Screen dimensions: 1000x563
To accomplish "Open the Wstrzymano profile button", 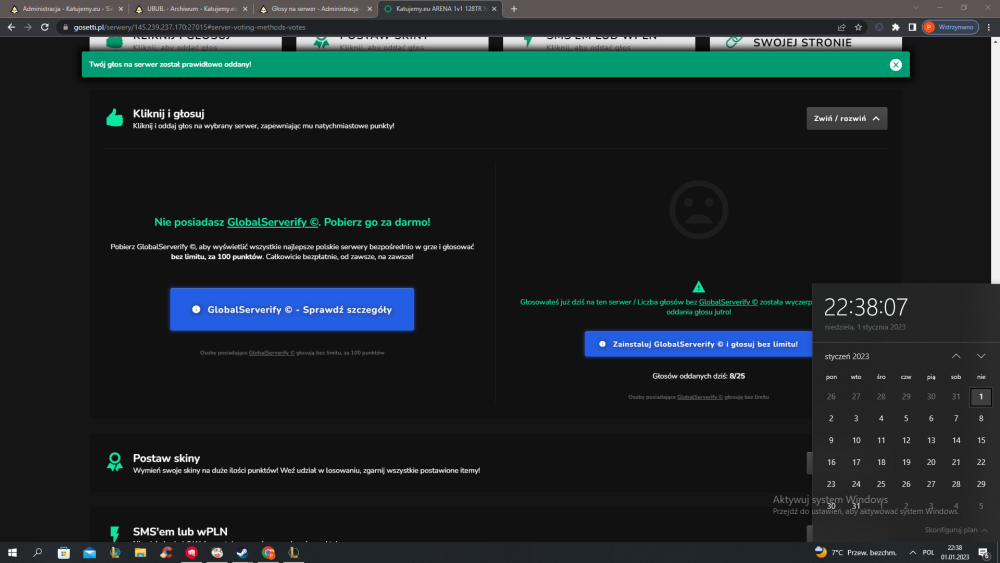I will click(950, 27).
